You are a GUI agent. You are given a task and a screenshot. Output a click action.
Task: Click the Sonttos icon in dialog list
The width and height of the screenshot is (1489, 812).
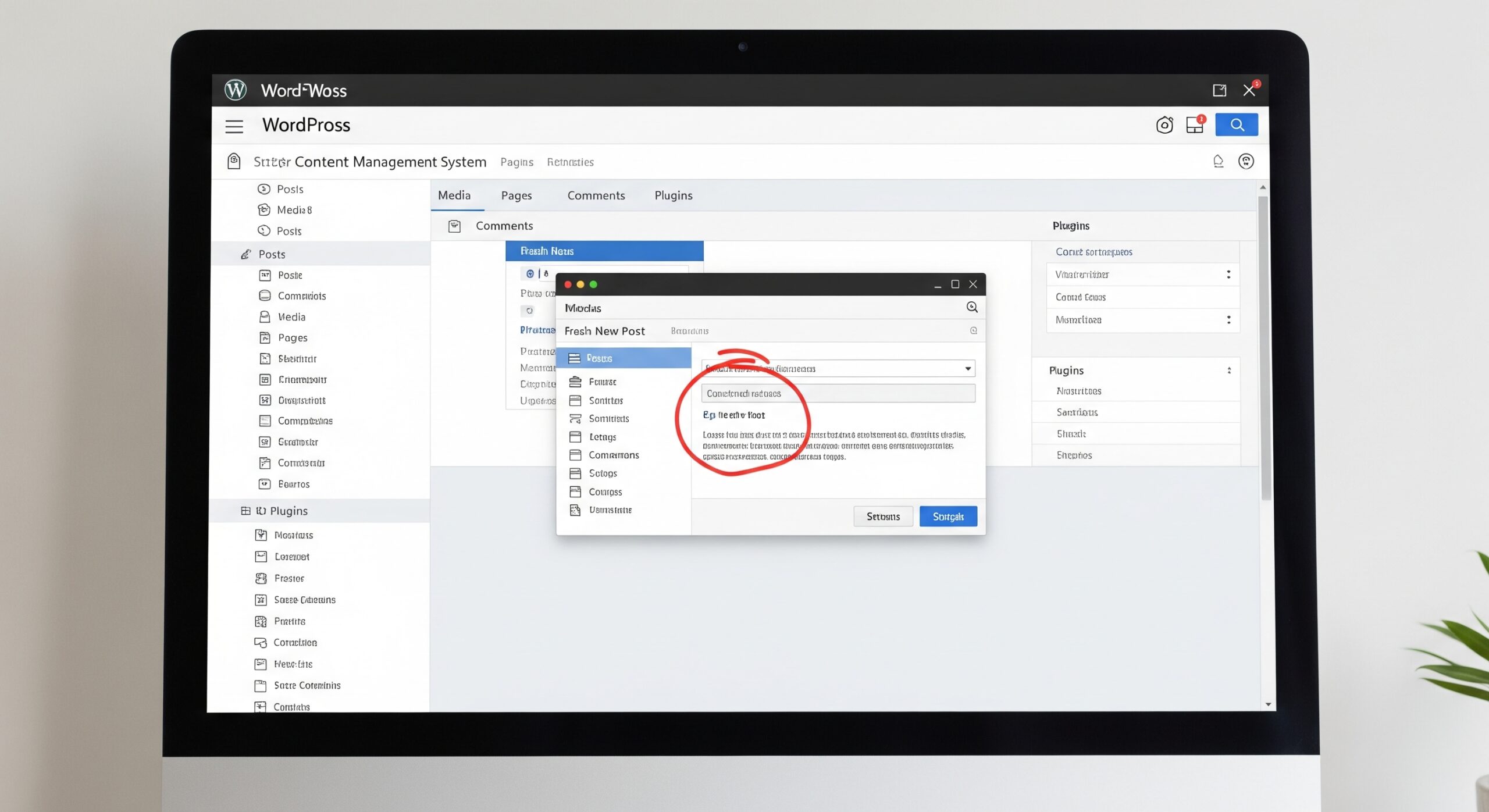(x=575, y=400)
